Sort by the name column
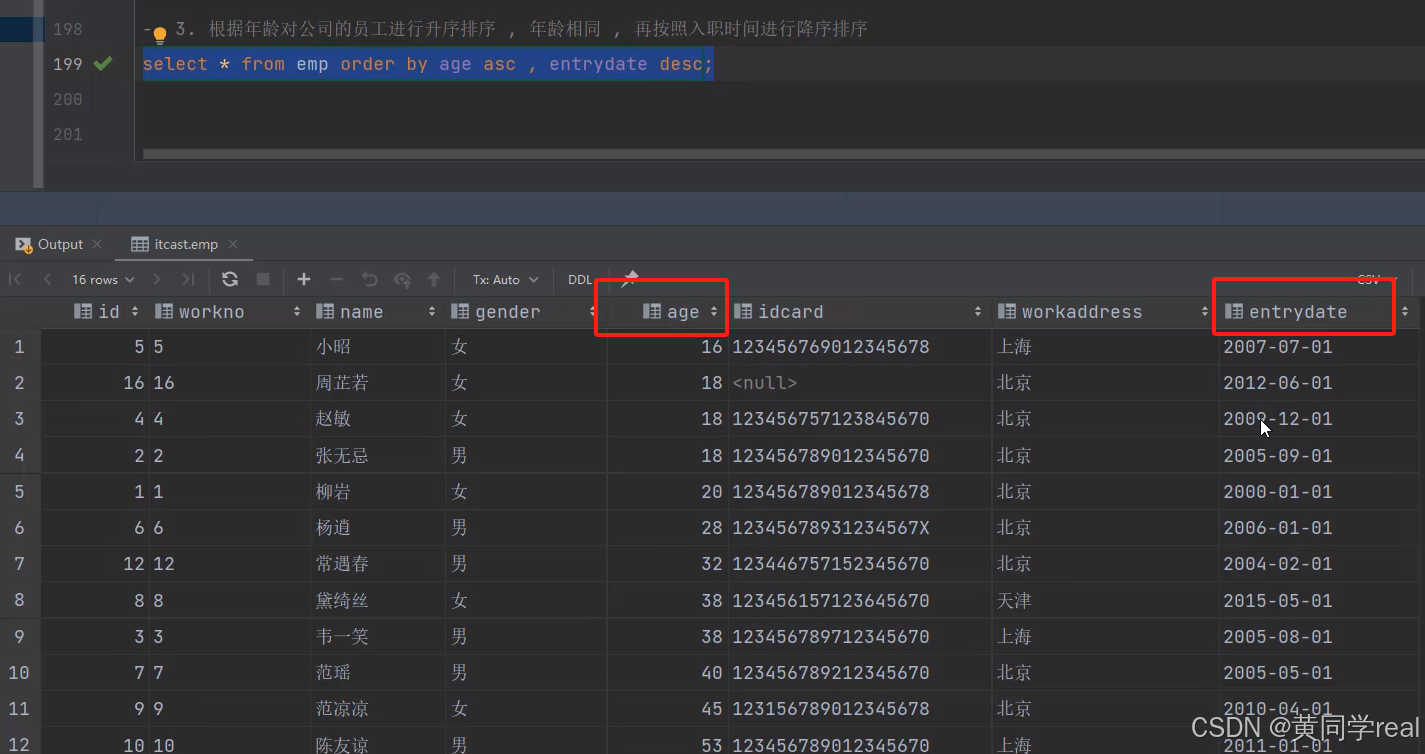Screen dimensions: 1425x754 pos(432,312)
